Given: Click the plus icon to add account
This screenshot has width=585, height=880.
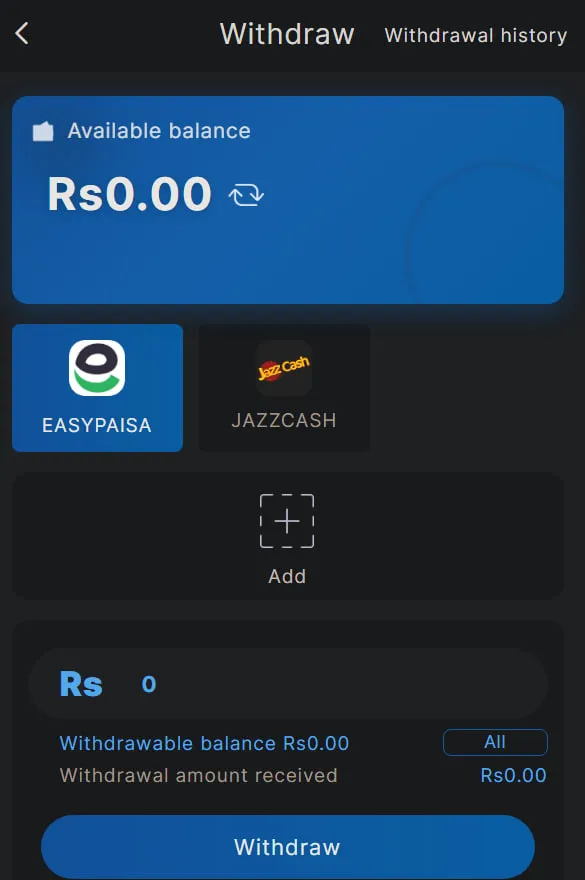Looking at the screenshot, I should (x=287, y=521).
